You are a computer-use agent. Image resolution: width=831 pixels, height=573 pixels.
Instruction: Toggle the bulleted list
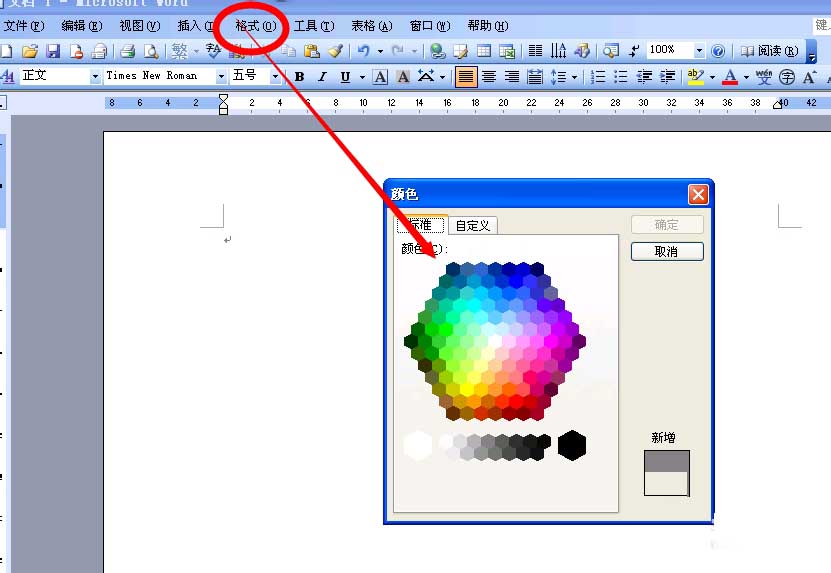coord(621,77)
